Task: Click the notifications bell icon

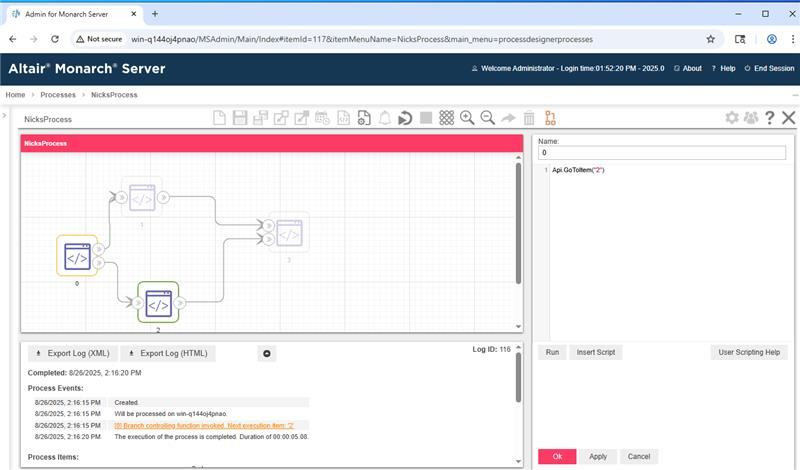Action: point(385,118)
